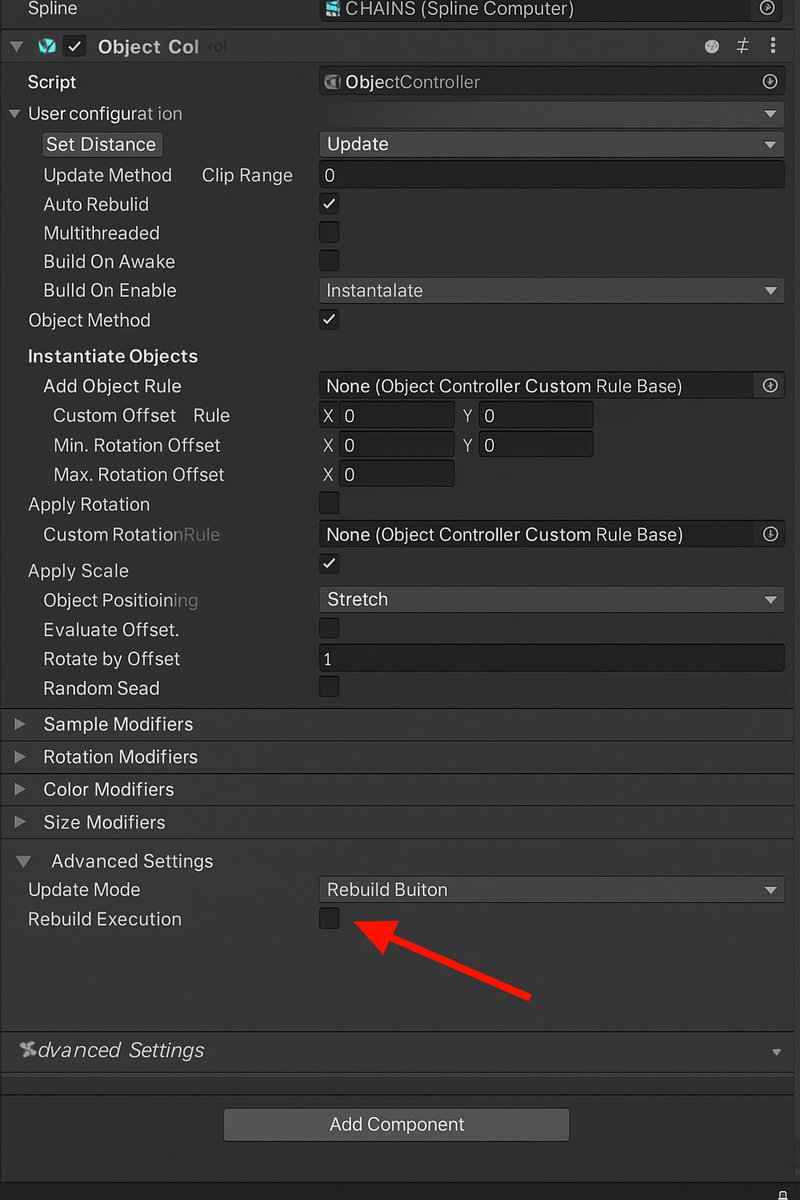Expand the Size Modifiers section
The height and width of the screenshot is (1200, 800).
pyautogui.click(x=20, y=822)
